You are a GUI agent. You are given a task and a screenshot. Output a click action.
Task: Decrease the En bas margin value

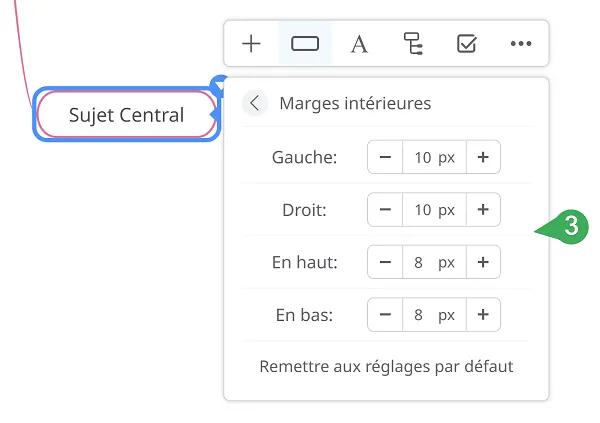click(385, 314)
